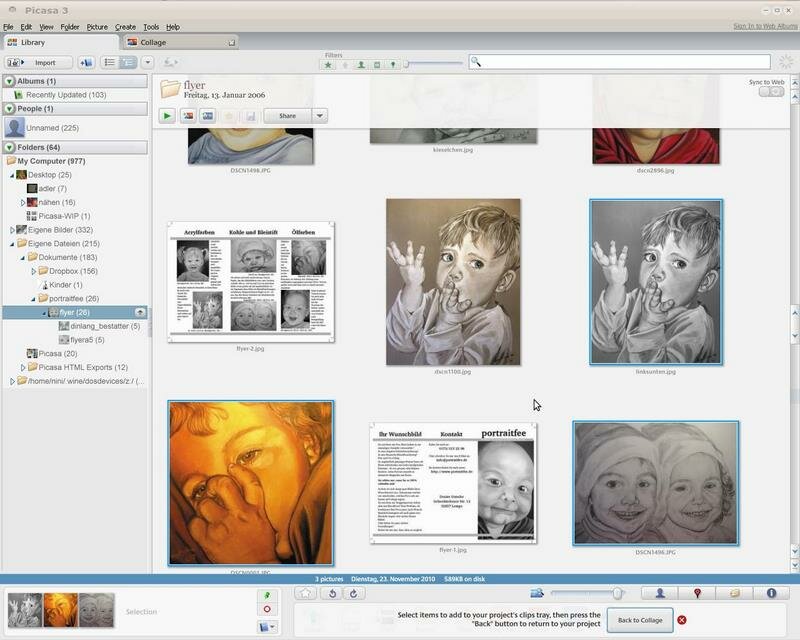Viewport: 800px width, 640px height.
Task: Open the dinlang_bestatter (5) folder
Action: click(x=99, y=326)
